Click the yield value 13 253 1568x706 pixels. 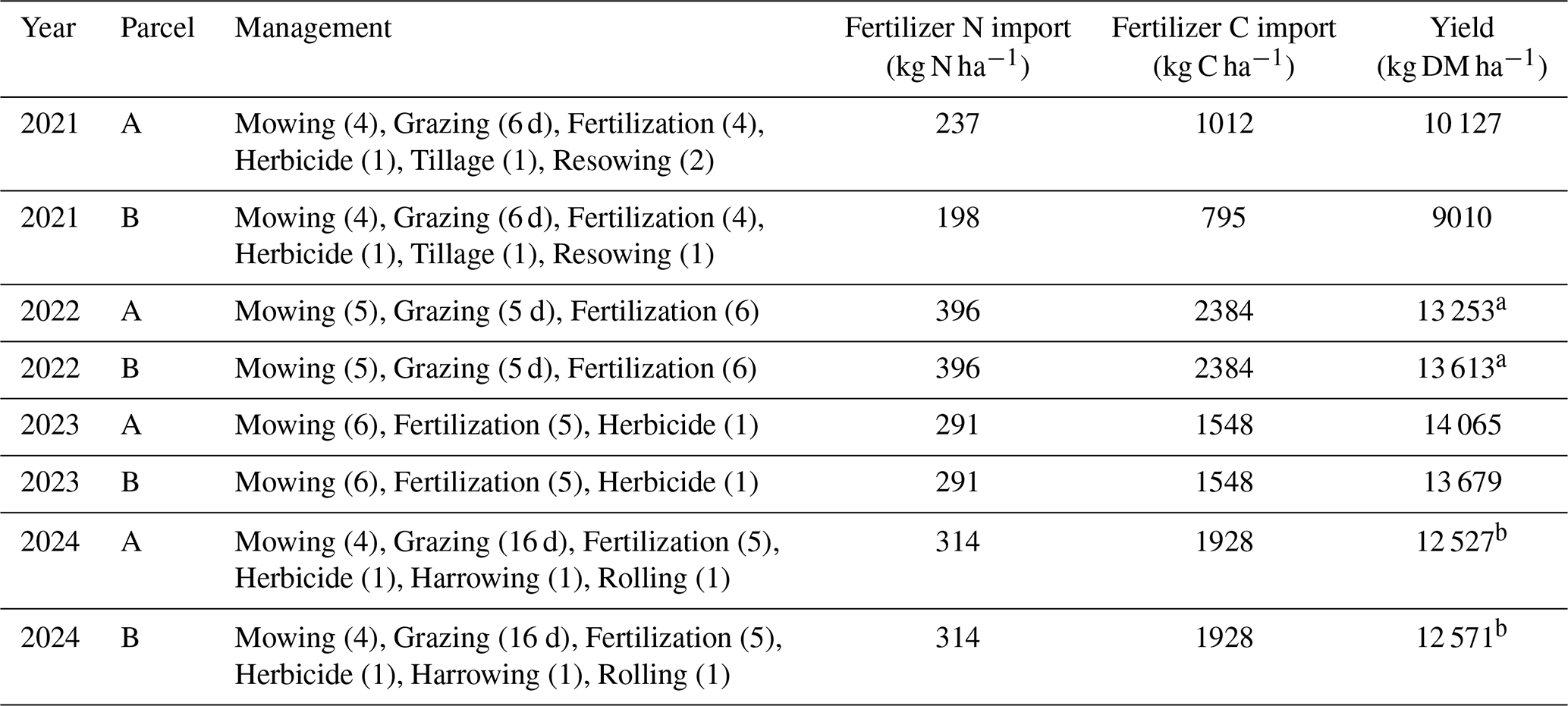(x=1456, y=312)
